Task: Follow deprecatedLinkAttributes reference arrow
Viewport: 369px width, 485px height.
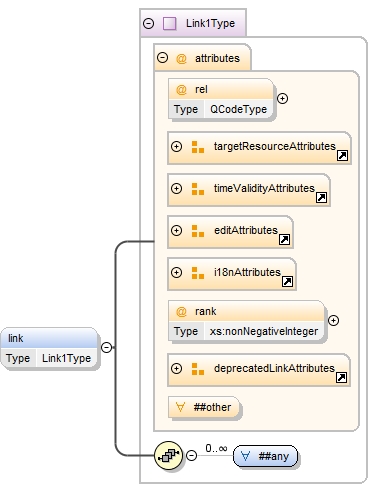Action: 341,377
